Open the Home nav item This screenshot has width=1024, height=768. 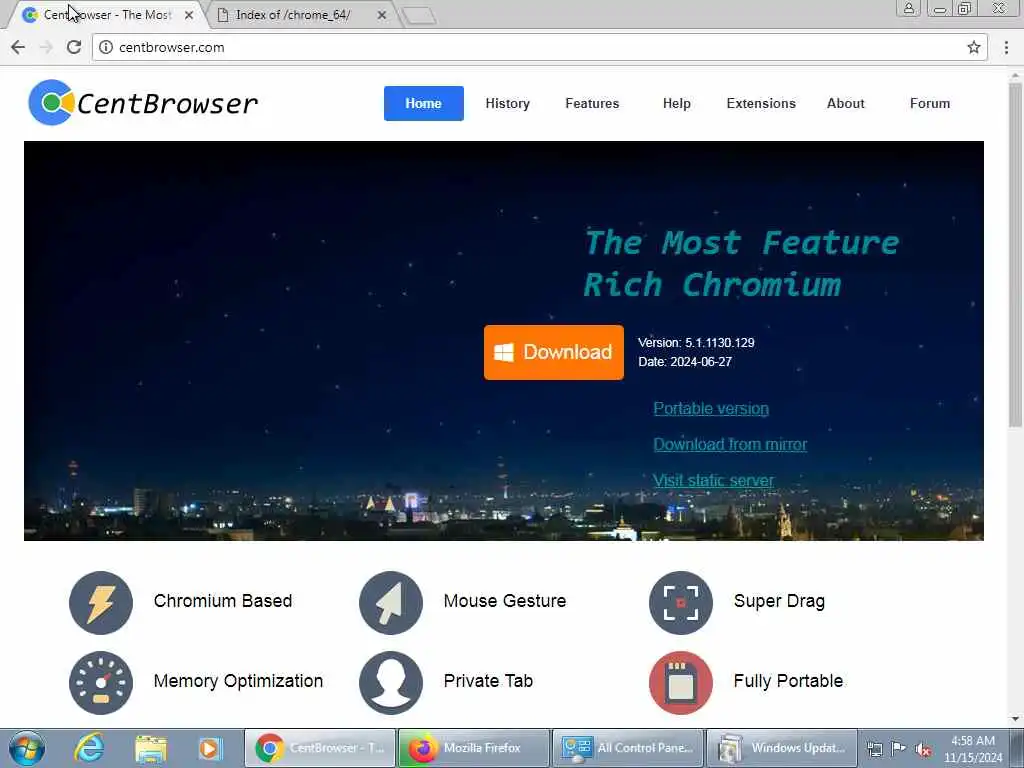[x=424, y=103]
